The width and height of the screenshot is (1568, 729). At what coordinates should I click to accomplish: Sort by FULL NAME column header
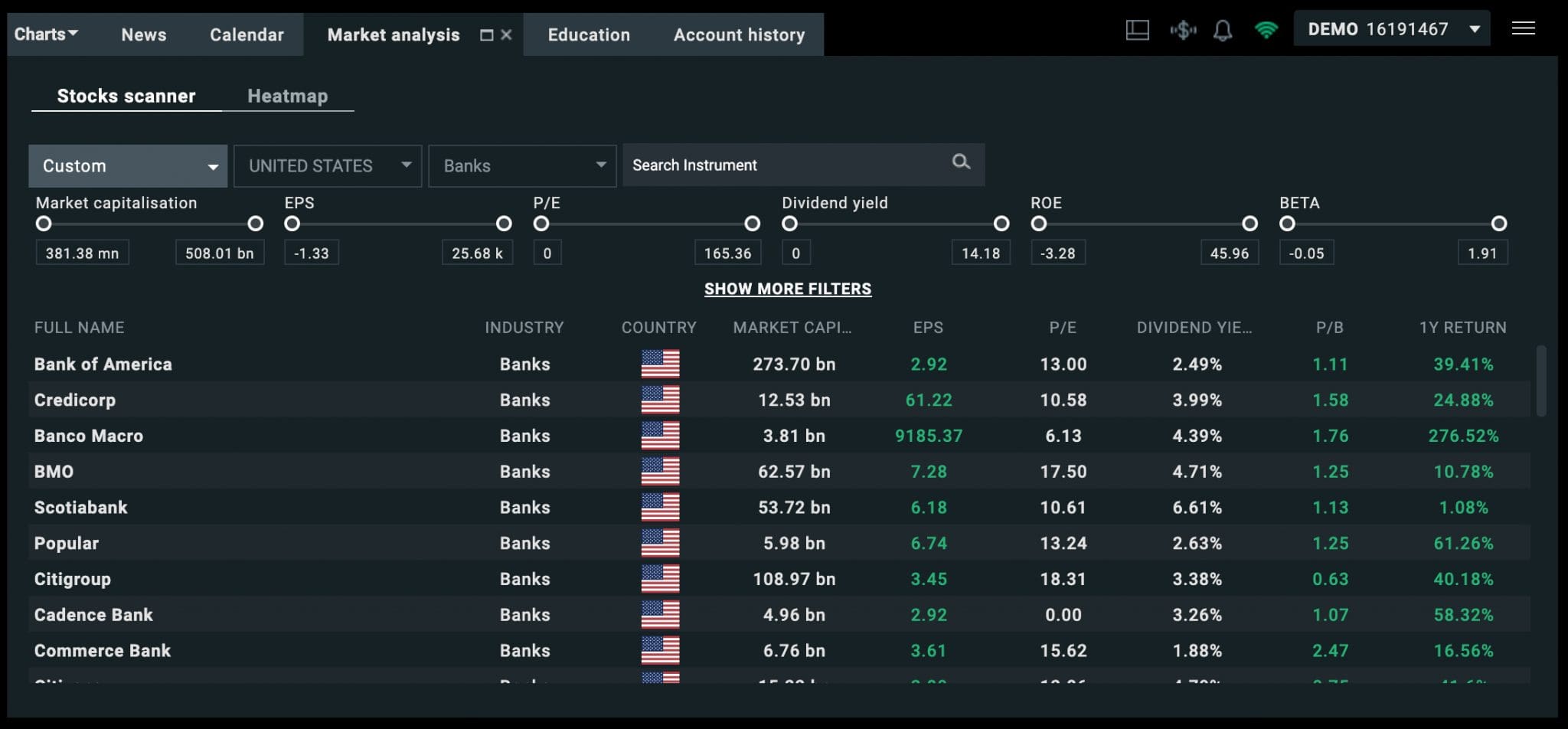coord(79,328)
